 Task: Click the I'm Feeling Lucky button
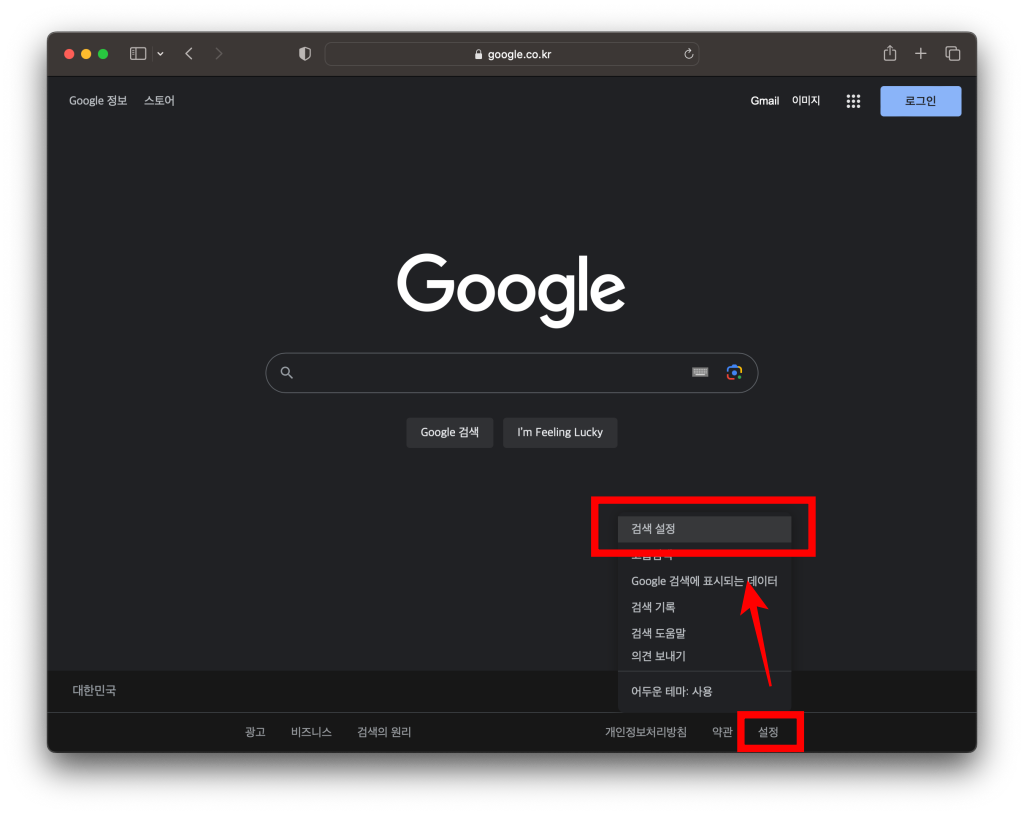tap(560, 432)
